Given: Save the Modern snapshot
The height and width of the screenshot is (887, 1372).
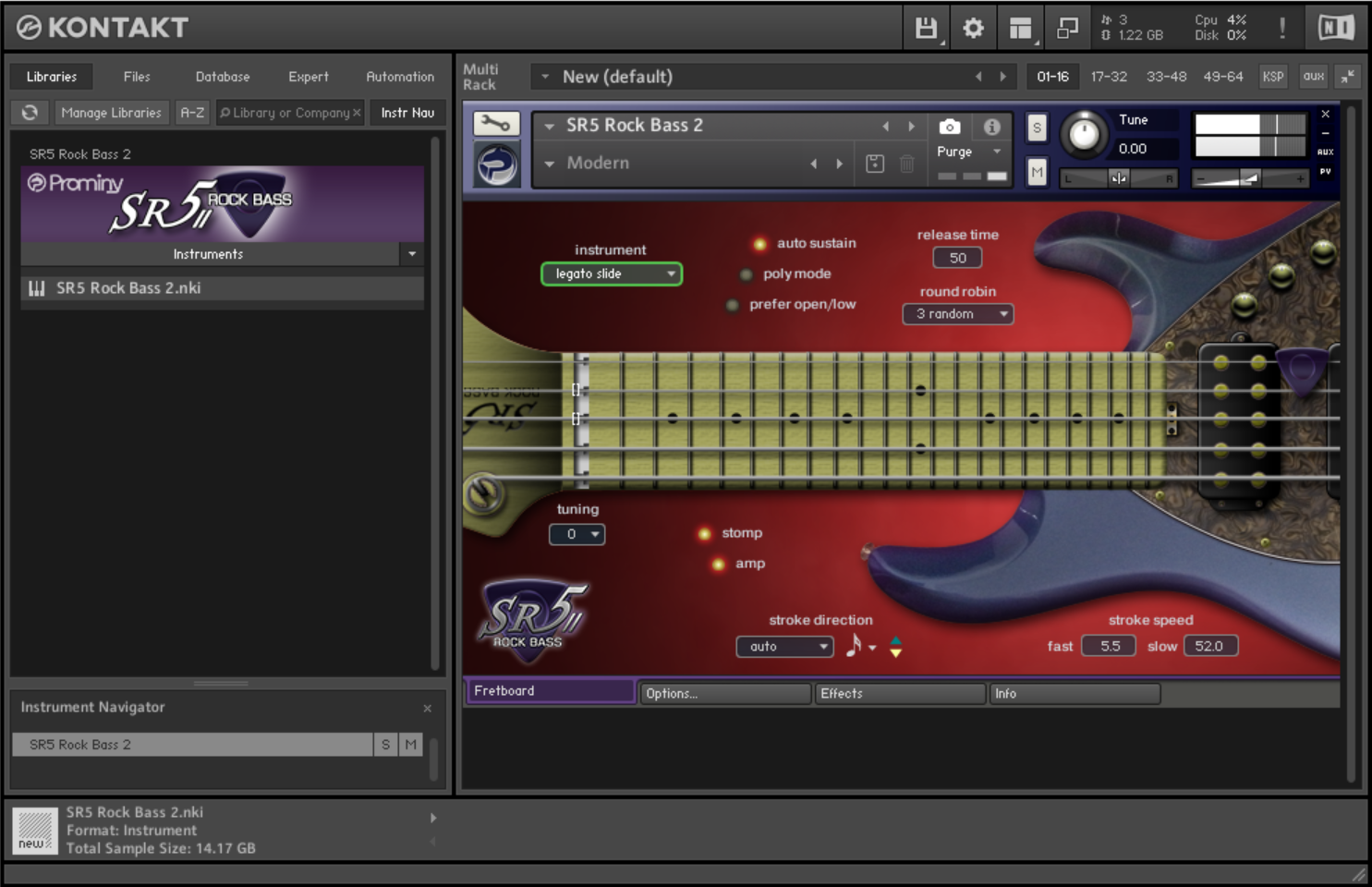Looking at the screenshot, I should coord(875,164).
